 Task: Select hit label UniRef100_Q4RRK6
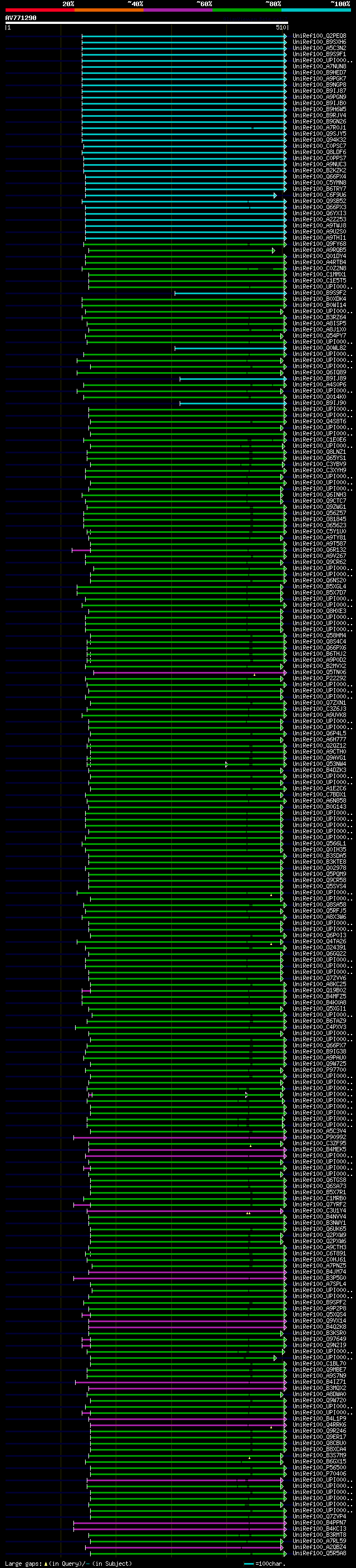(319, 1425)
